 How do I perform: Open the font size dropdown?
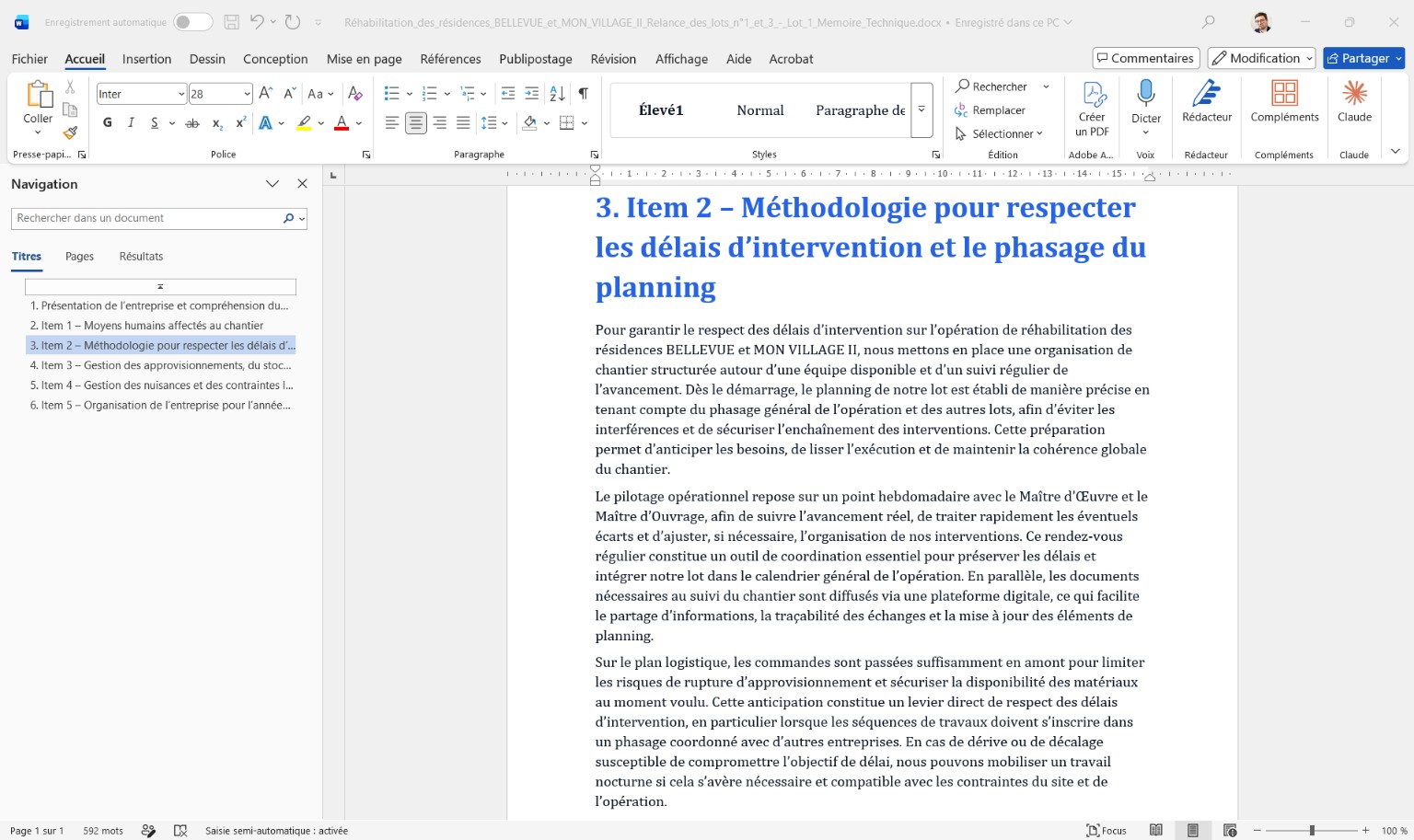pos(247,94)
